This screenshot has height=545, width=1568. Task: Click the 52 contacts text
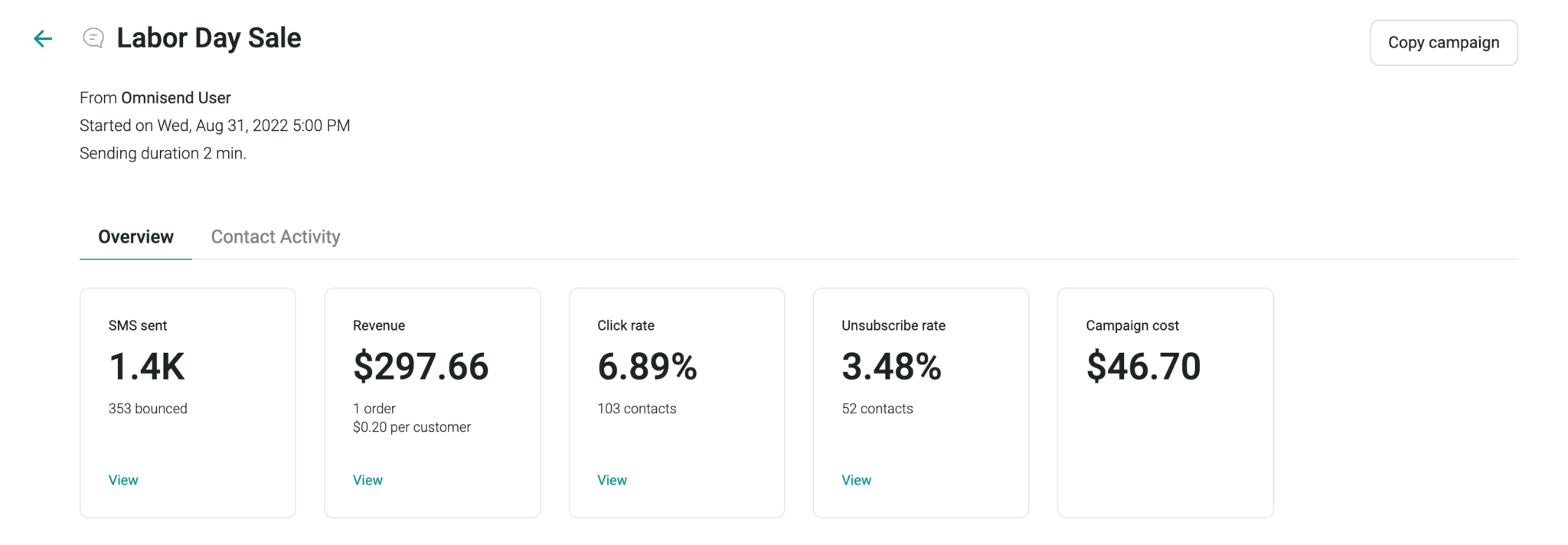(877, 409)
